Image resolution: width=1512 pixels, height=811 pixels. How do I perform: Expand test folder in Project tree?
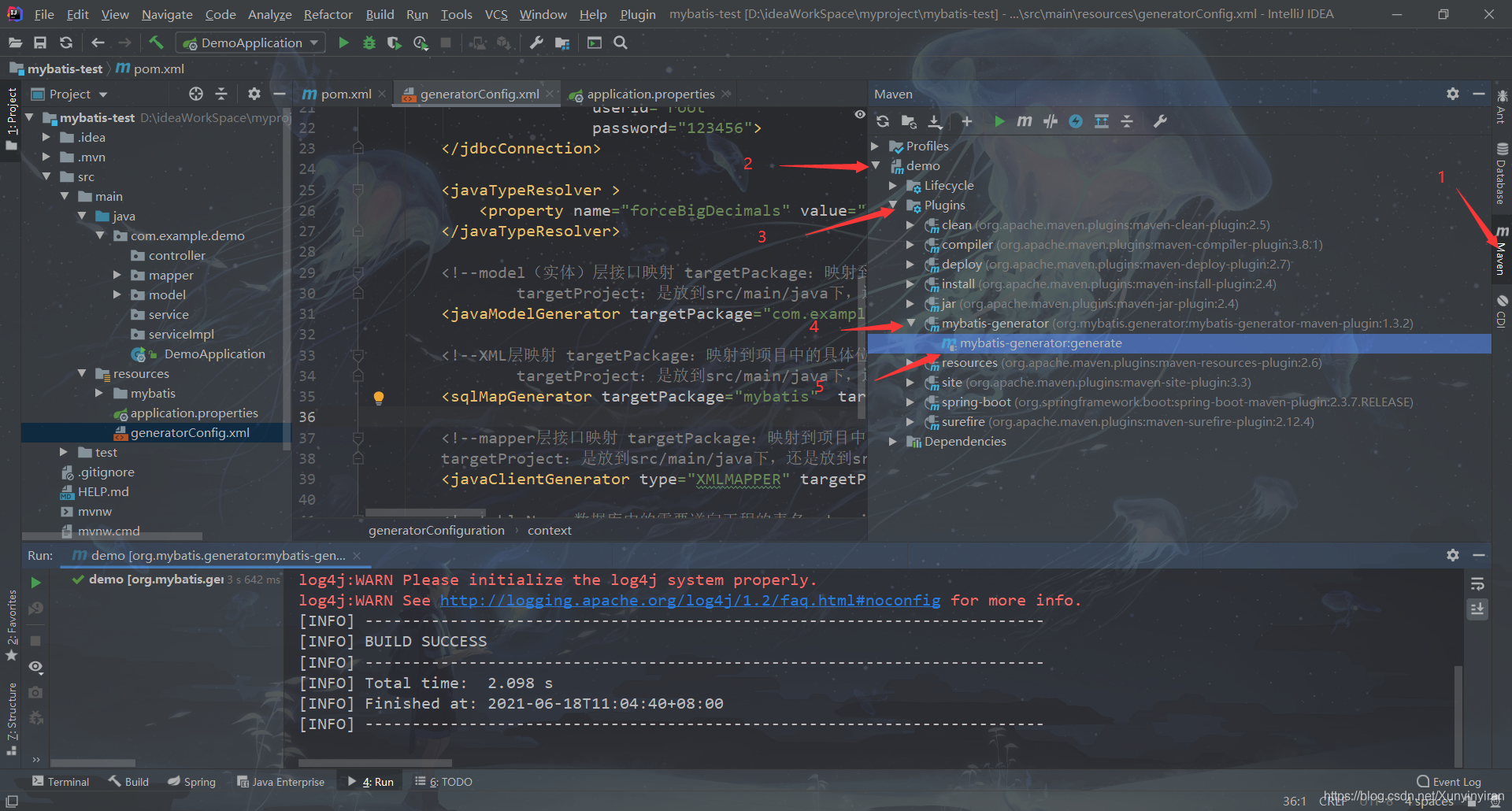click(x=64, y=453)
